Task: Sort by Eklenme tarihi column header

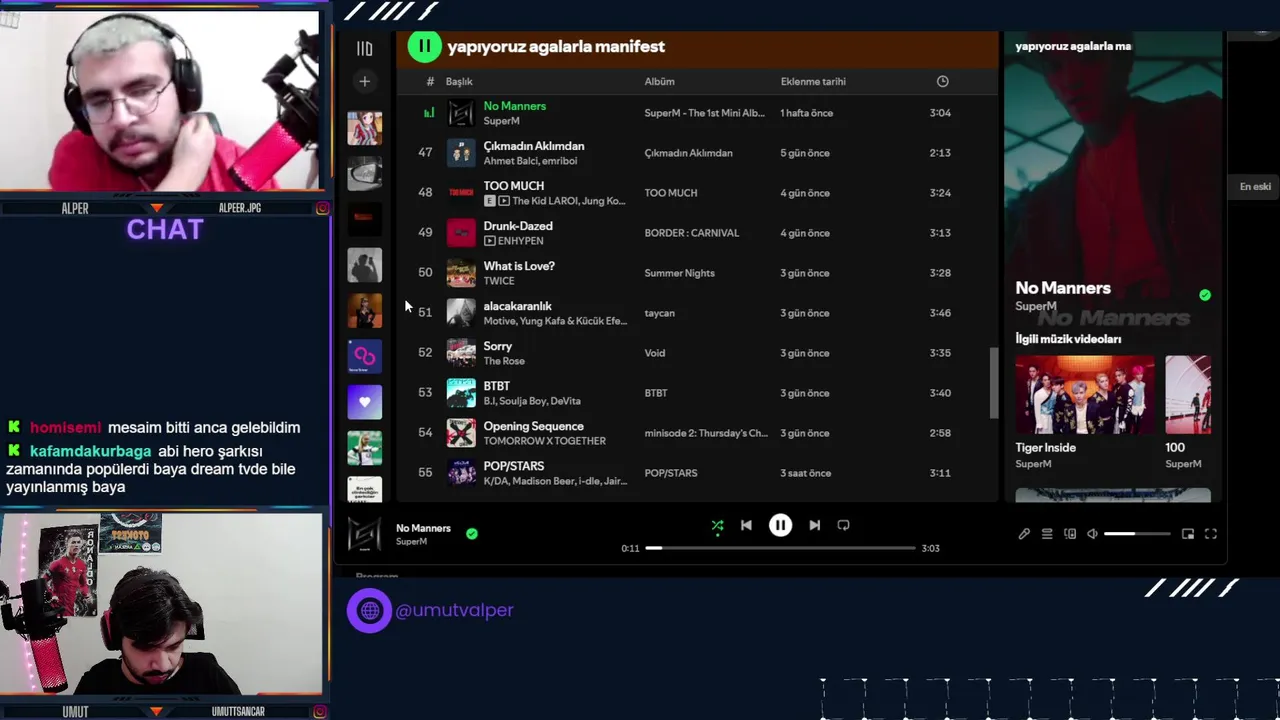Action: click(813, 81)
